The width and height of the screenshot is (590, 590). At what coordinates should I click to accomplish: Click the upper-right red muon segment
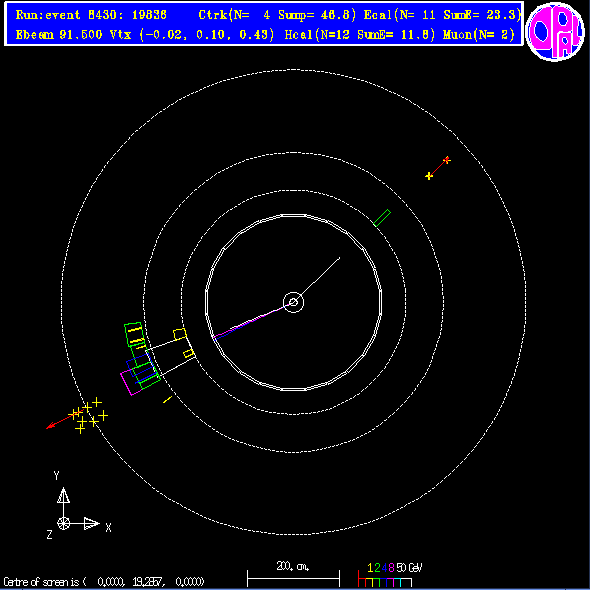(x=438, y=168)
